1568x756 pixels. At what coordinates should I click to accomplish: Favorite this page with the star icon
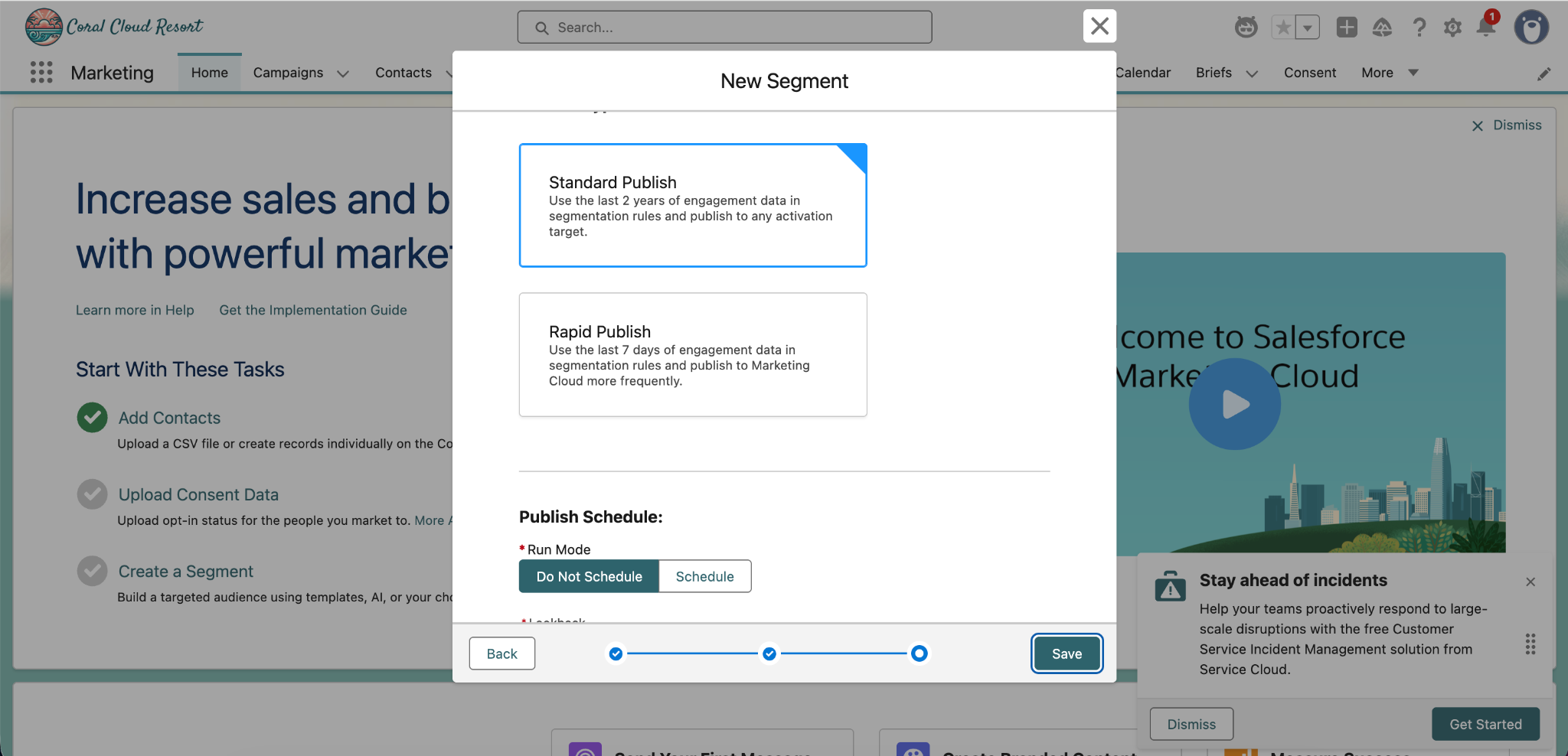coord(1283,28)
